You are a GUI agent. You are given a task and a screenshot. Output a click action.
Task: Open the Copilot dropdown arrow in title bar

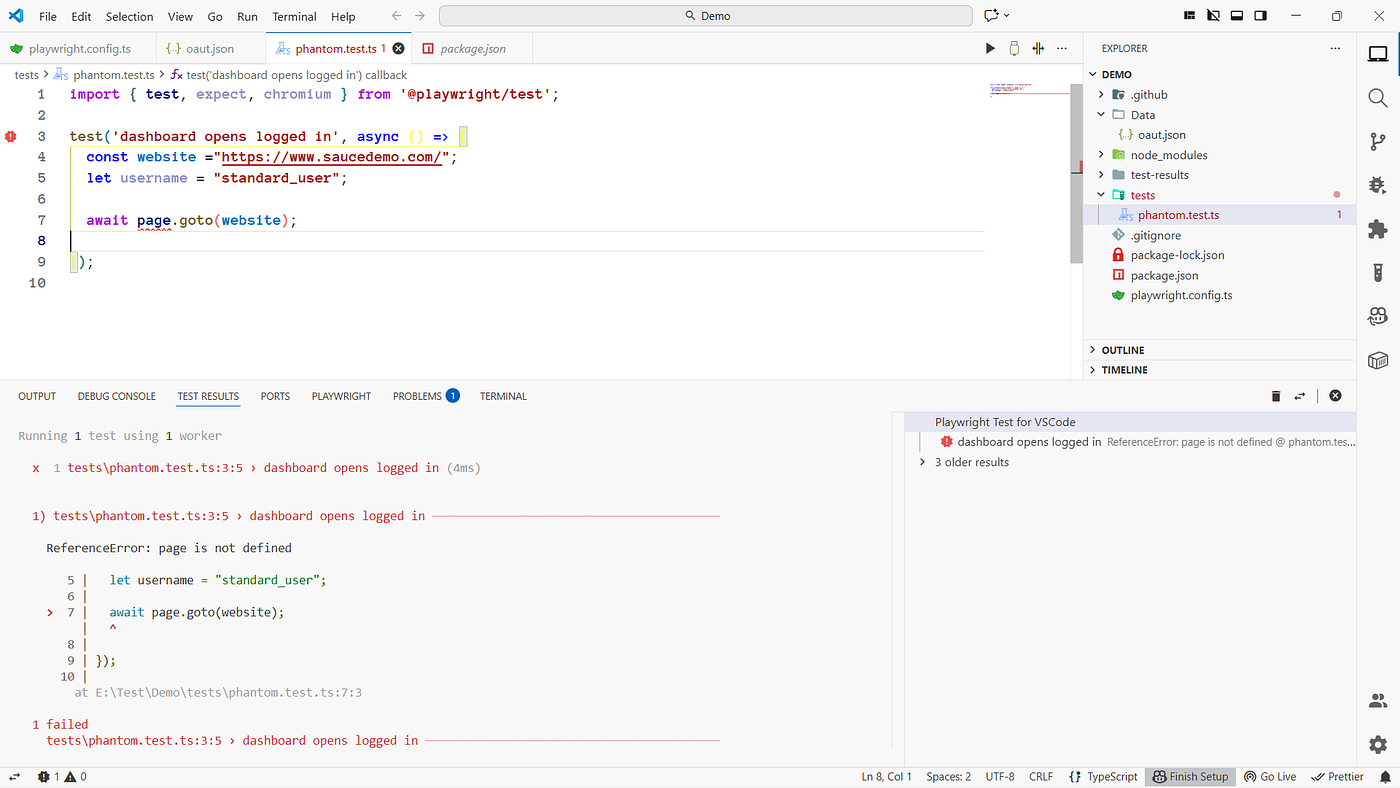click(x=1006, y=16)
